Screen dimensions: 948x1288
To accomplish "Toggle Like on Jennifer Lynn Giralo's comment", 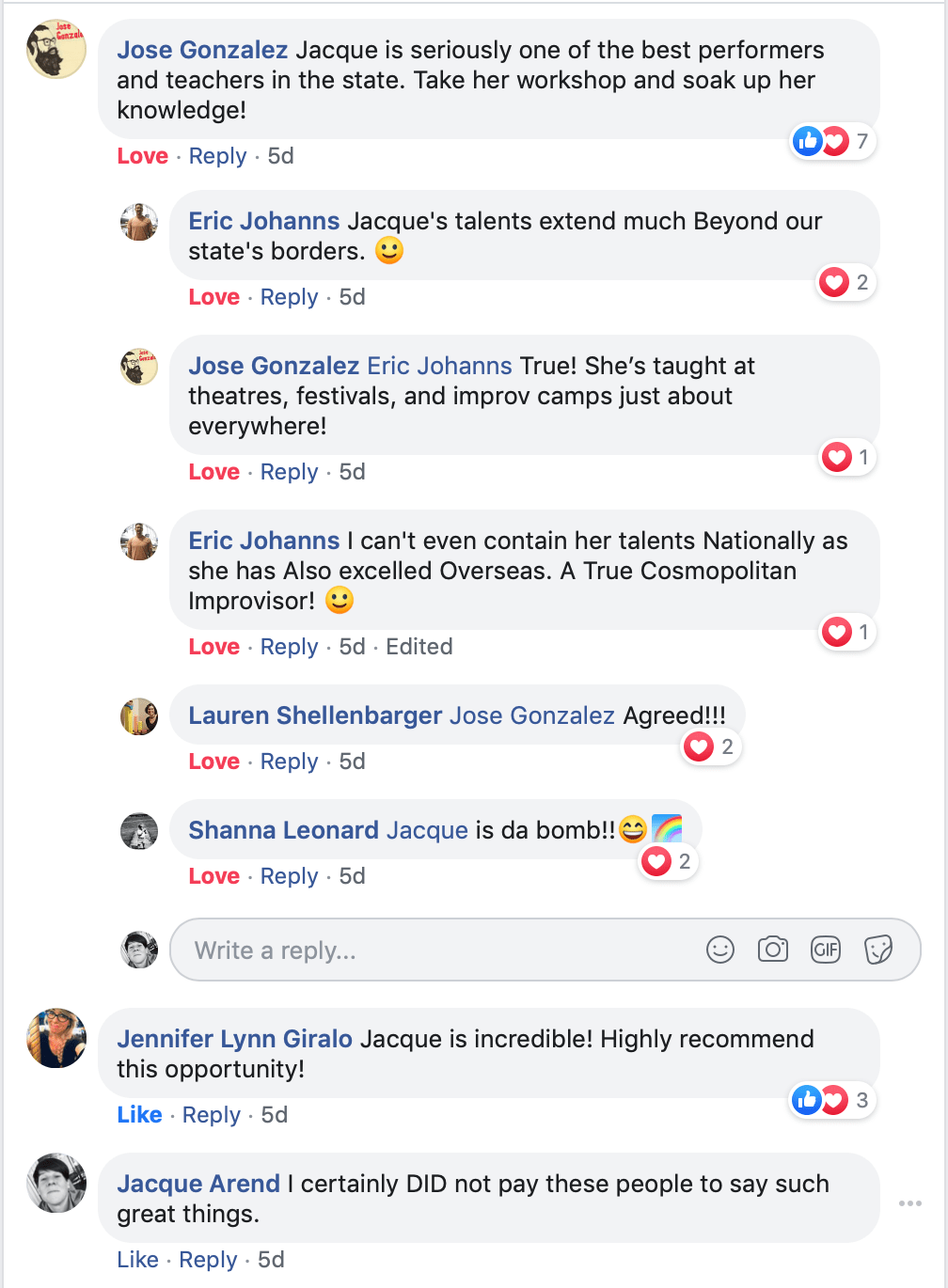I will 139,1114.
